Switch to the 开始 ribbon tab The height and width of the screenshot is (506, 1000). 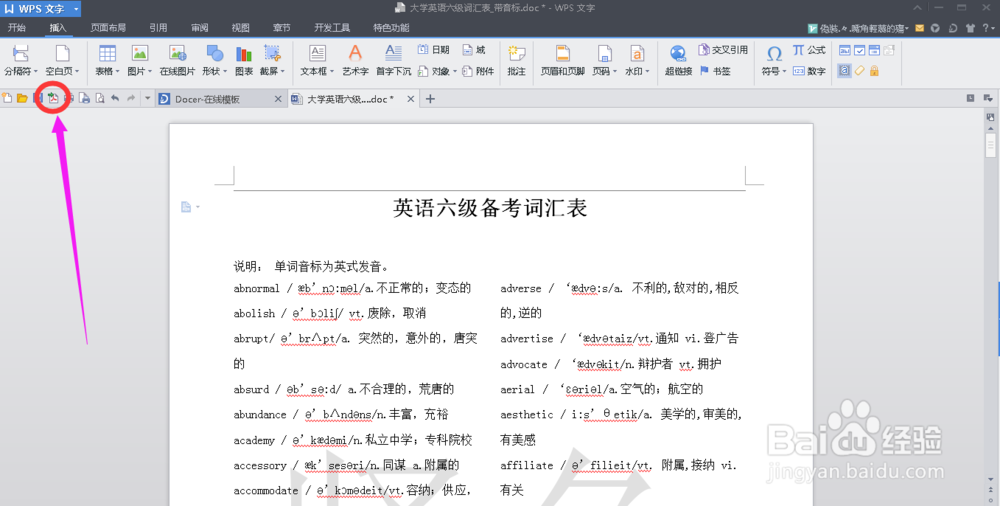[17, 27]
